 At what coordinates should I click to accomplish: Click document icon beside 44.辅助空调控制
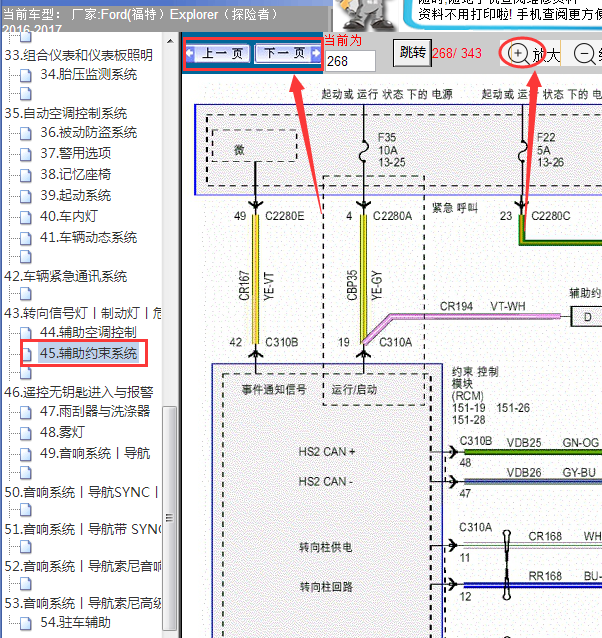pos(26,333)
